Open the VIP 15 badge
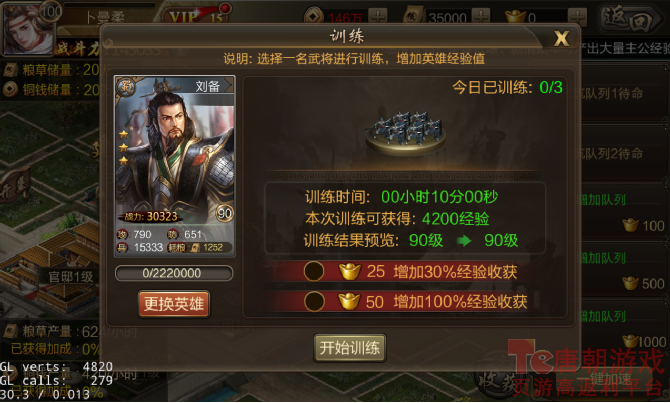 click(196, 16)
